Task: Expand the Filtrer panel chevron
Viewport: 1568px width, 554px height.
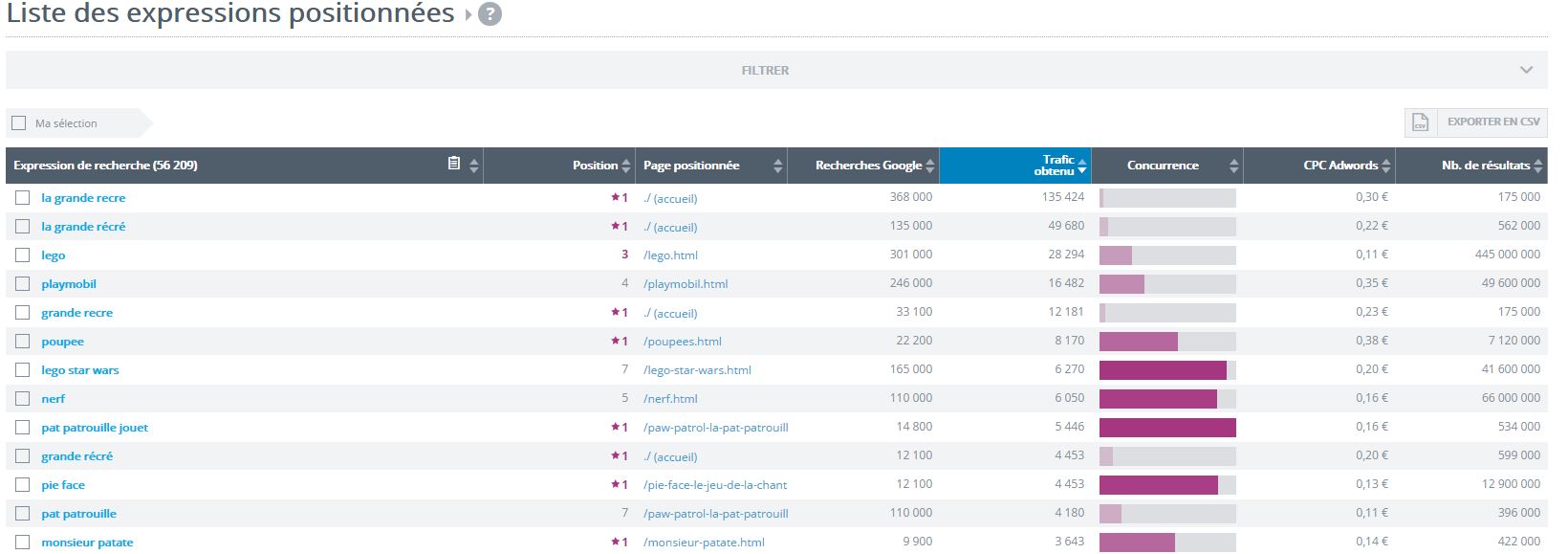Action: 1526,70
